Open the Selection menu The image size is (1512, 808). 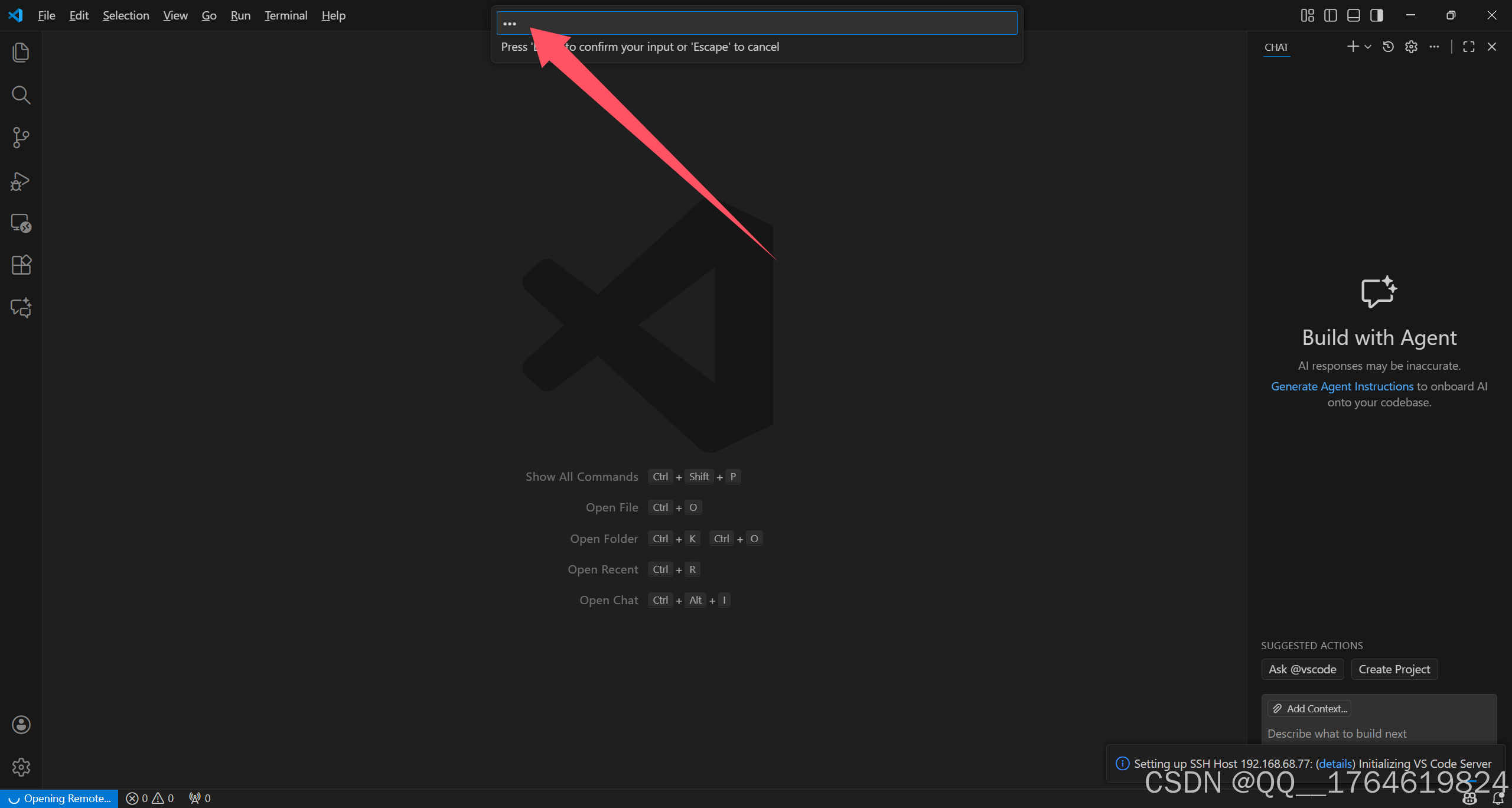[x=126, y=15]
